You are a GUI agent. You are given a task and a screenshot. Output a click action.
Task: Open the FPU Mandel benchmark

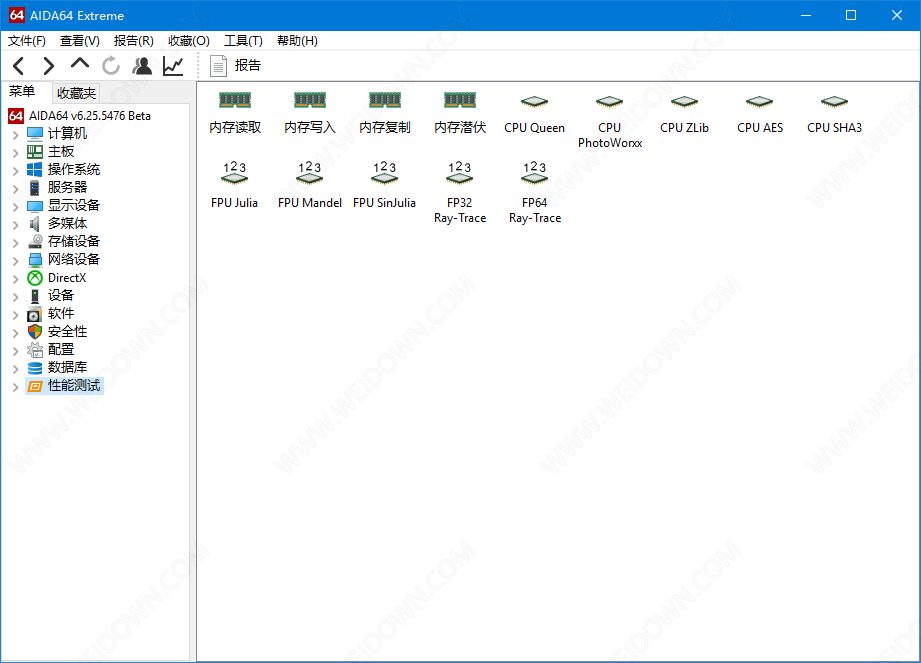coord(310,185)
